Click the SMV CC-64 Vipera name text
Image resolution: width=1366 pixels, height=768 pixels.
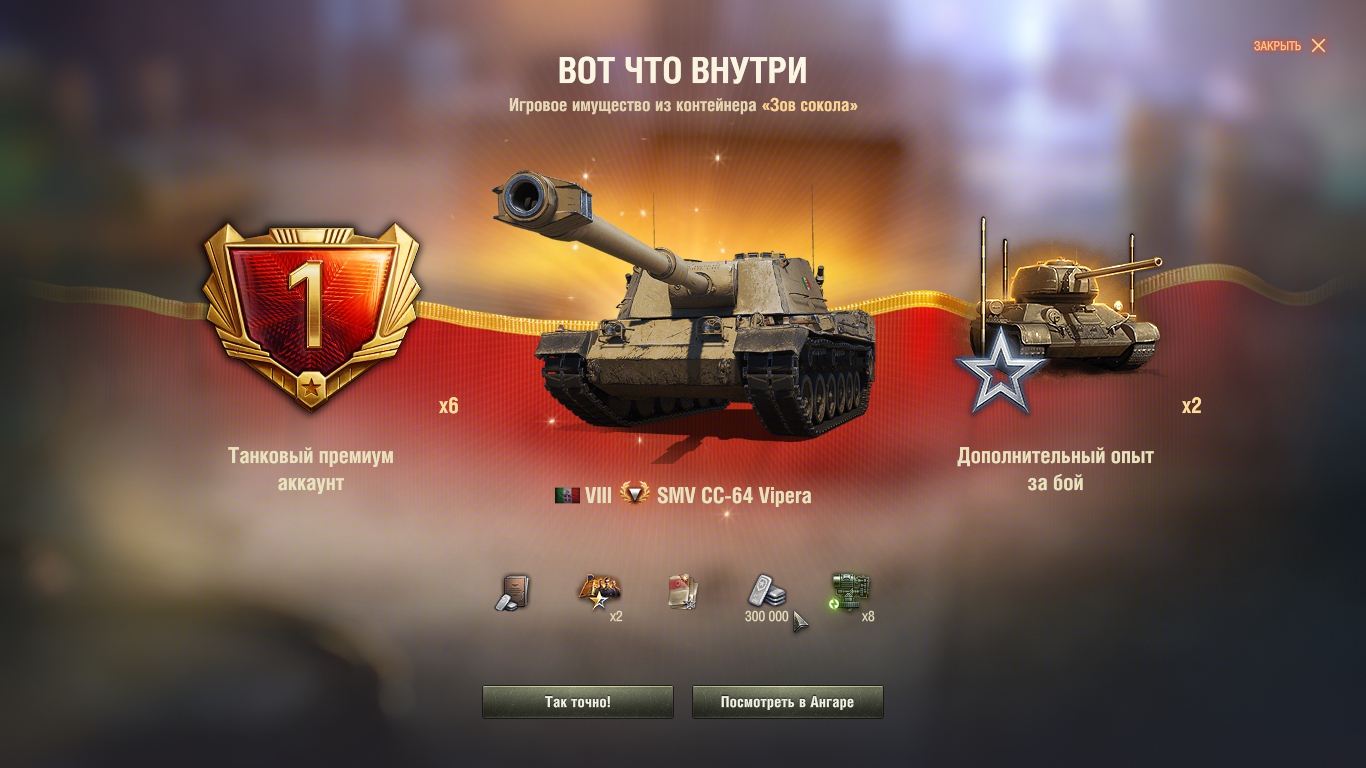coord(734,495)
